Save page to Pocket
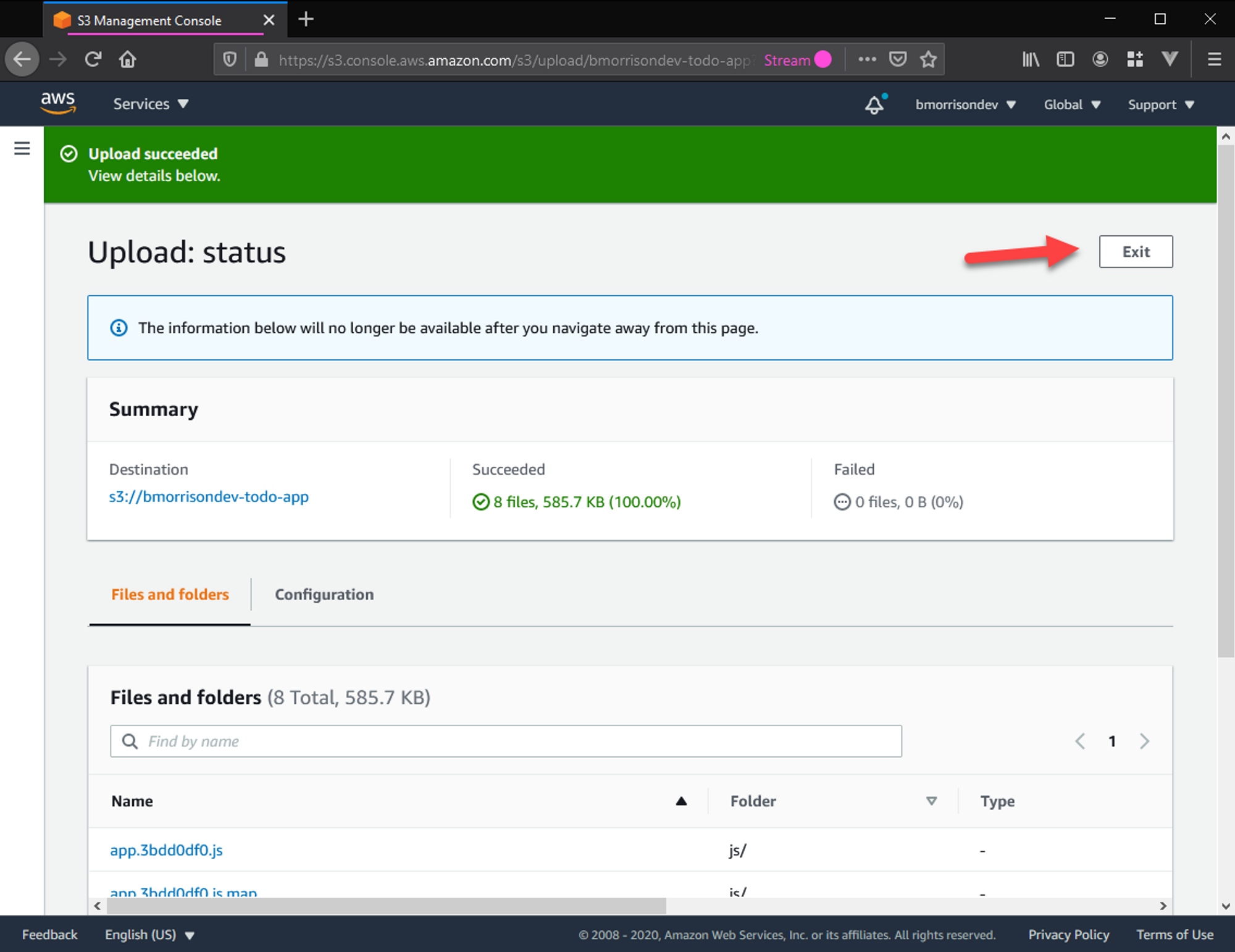The height and width of the screenshot is (952, 1235). [x=897, y=59]
